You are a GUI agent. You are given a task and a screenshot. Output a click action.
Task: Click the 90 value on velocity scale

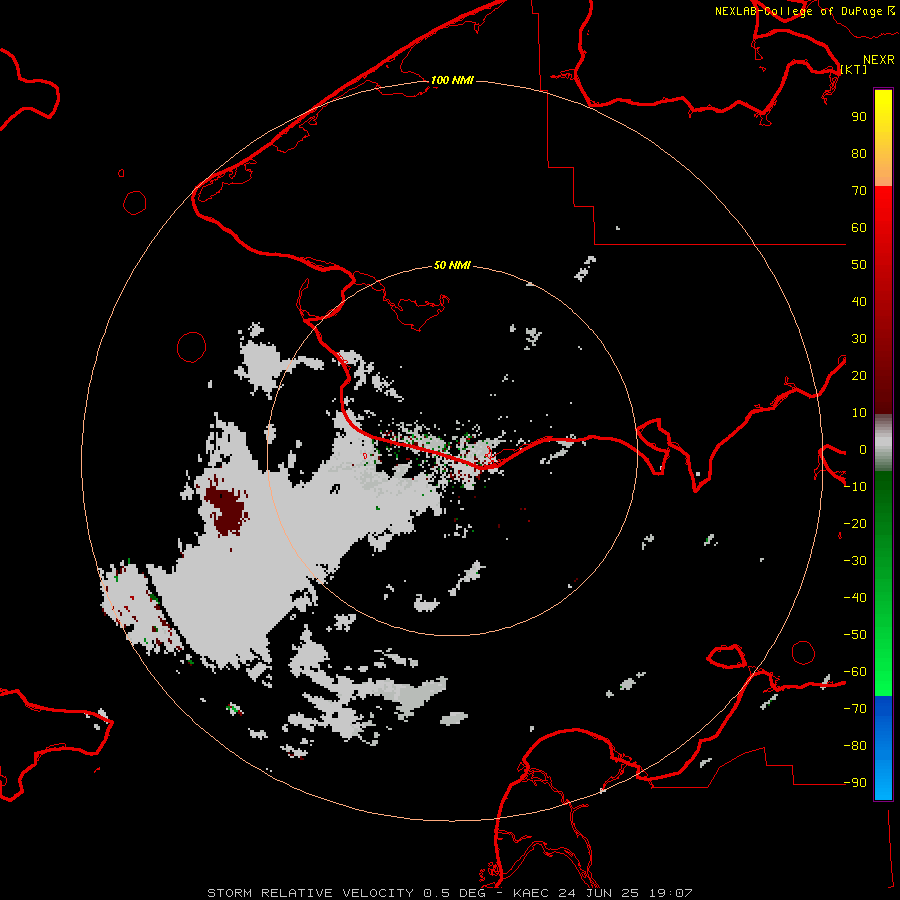click(859, 117)
